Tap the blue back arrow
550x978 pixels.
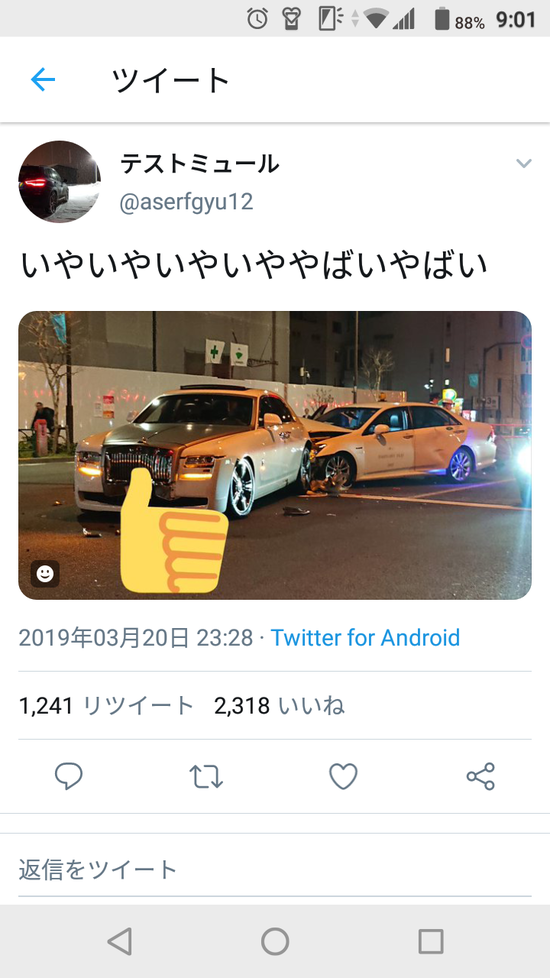click(43, 80)
